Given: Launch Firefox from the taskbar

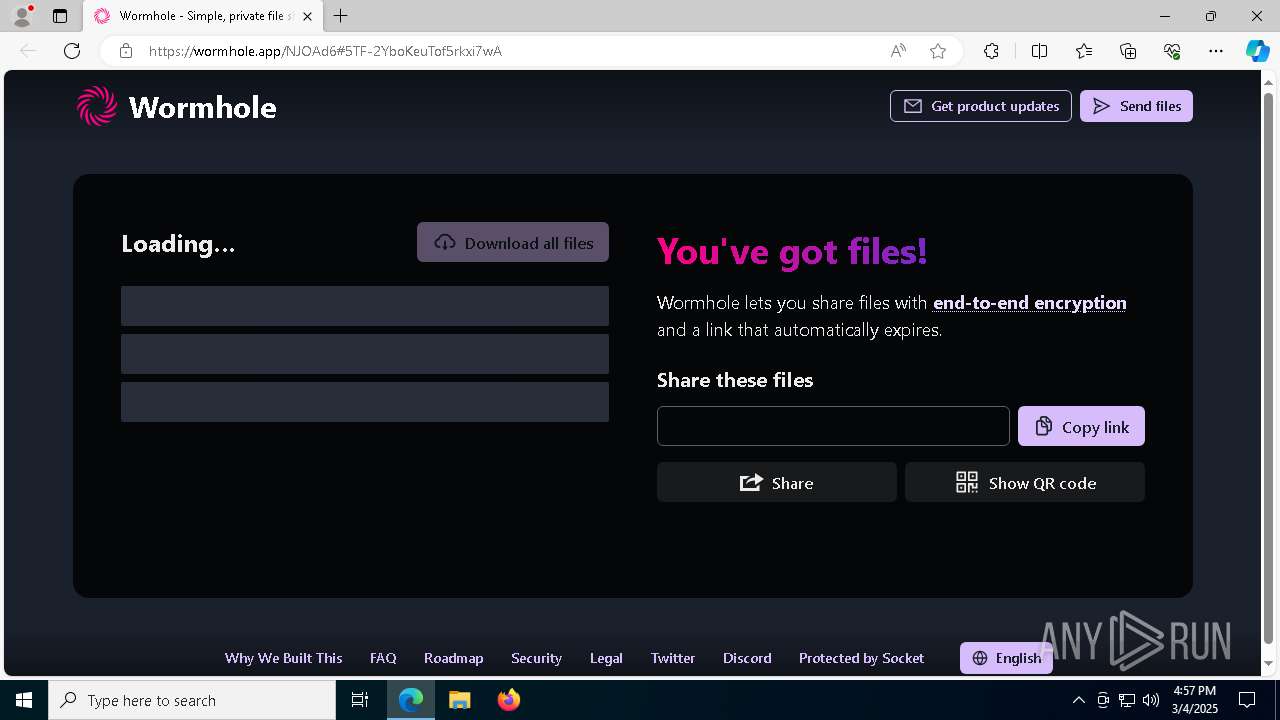Looking at the screenshot, I should pyautogui.click(x=509, y=700).
